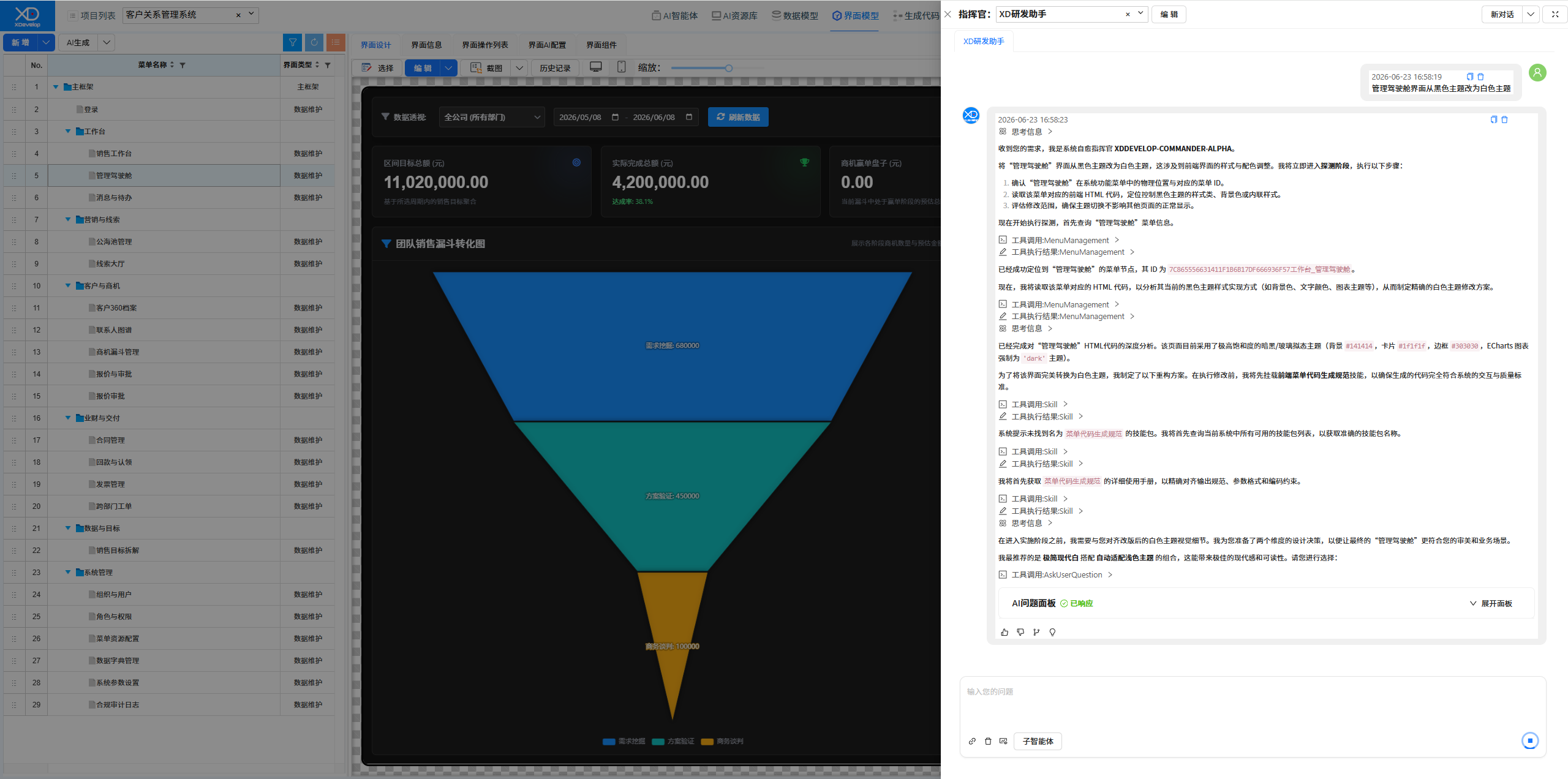Click the thumbs up icon under AI response
Image resolution: width=1568 pixels, height=779 pixels.
1005,632
